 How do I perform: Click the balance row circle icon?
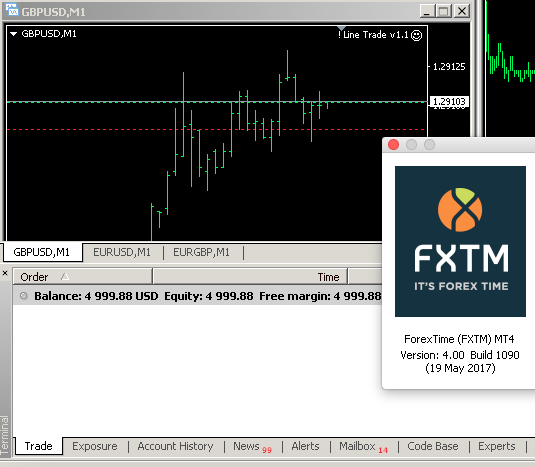(24, 296)
